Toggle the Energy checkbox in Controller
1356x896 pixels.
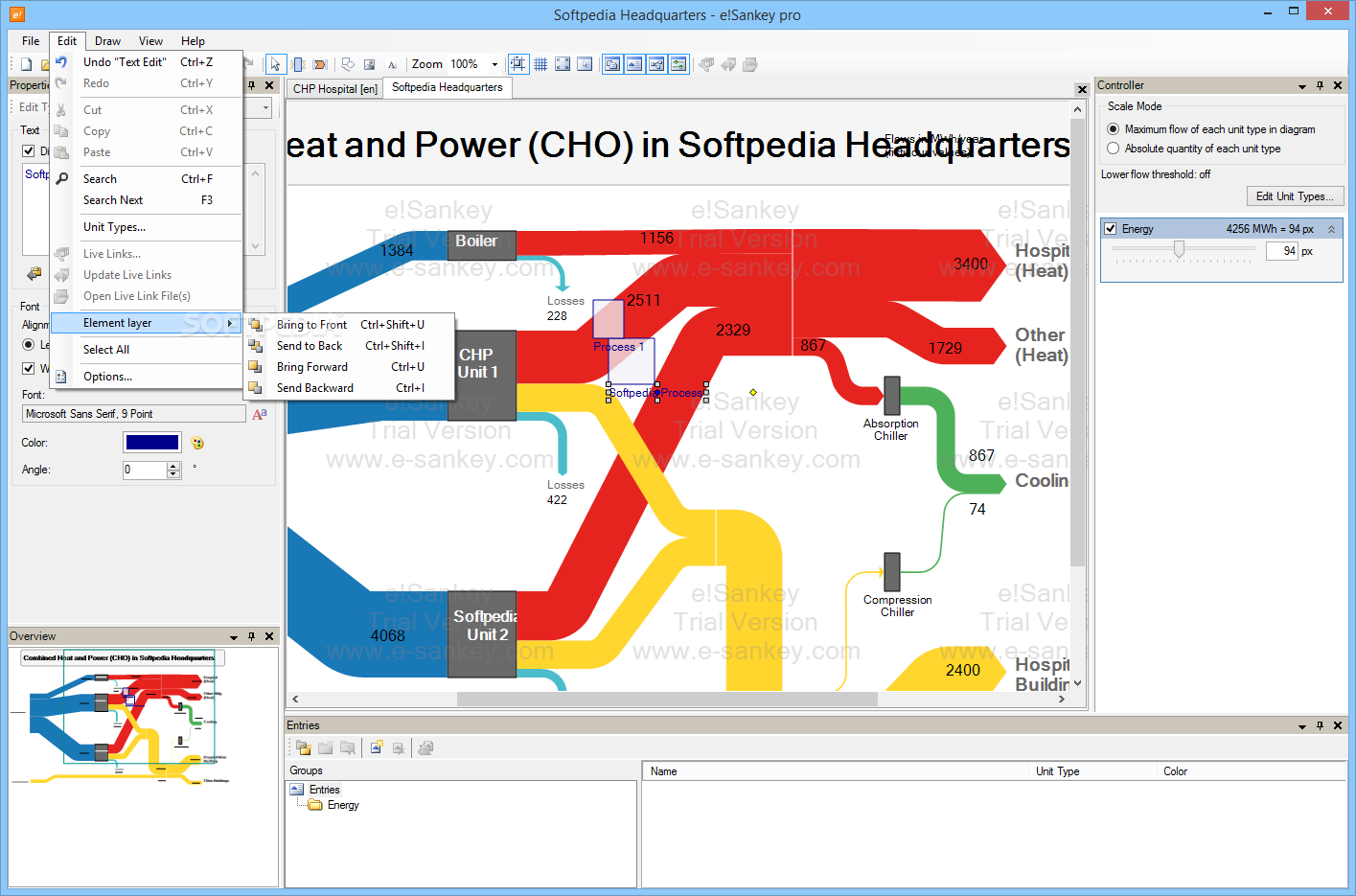click(1111, 229)
